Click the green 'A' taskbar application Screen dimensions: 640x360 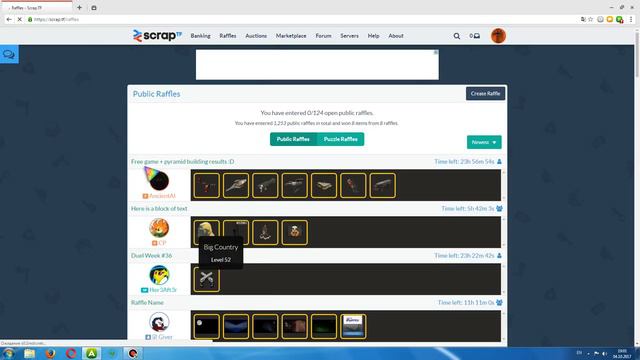[91, 353]
